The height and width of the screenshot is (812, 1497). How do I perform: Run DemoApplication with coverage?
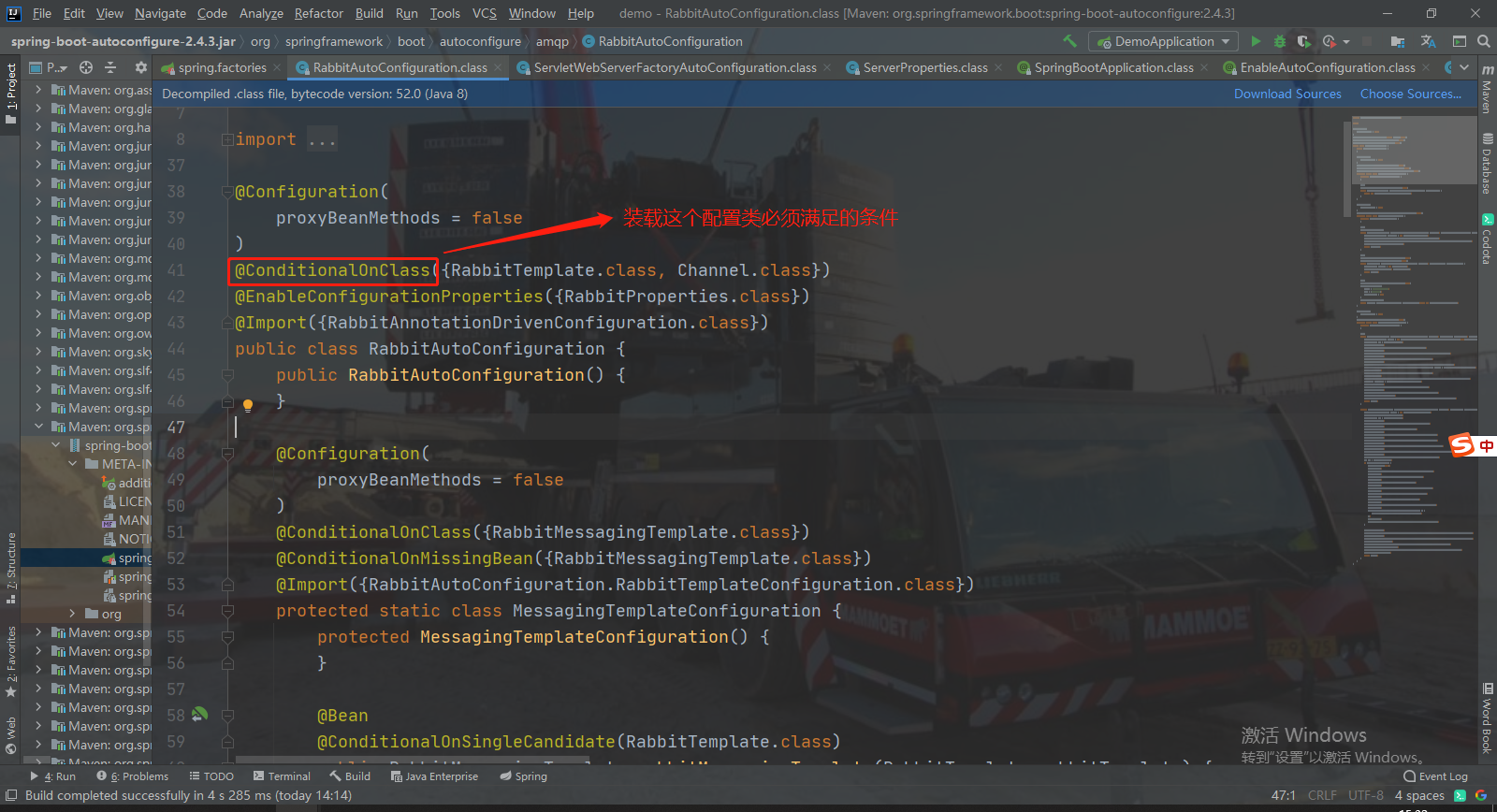click(1303, 41)
